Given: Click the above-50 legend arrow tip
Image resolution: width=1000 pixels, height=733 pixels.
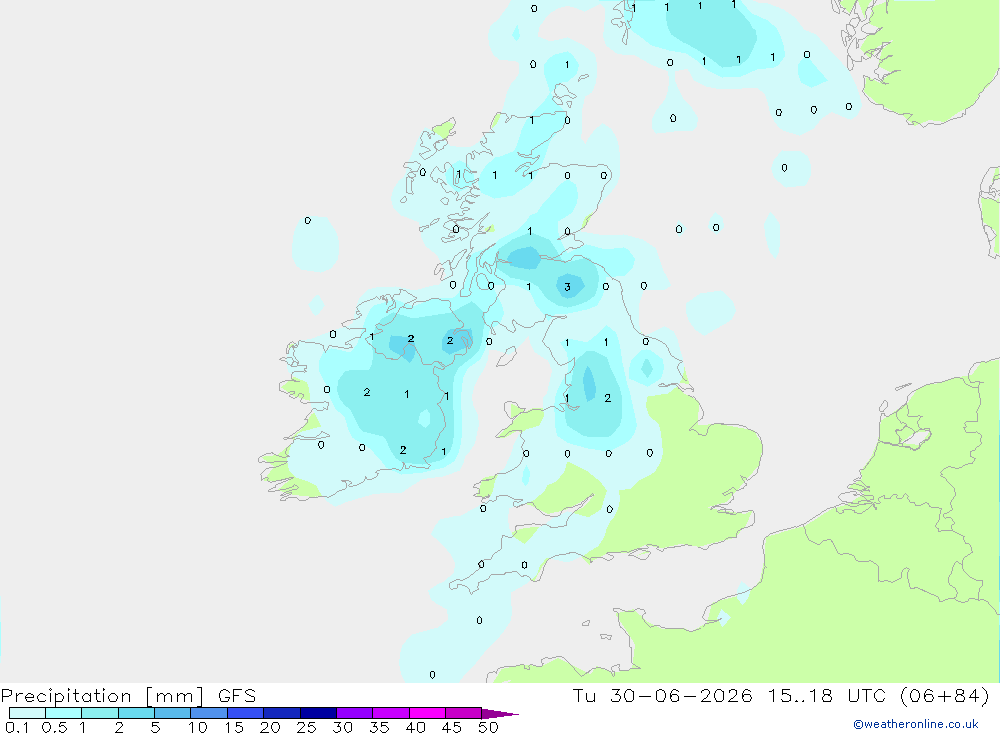Looking at the screenshot, I should pos(500,713).
